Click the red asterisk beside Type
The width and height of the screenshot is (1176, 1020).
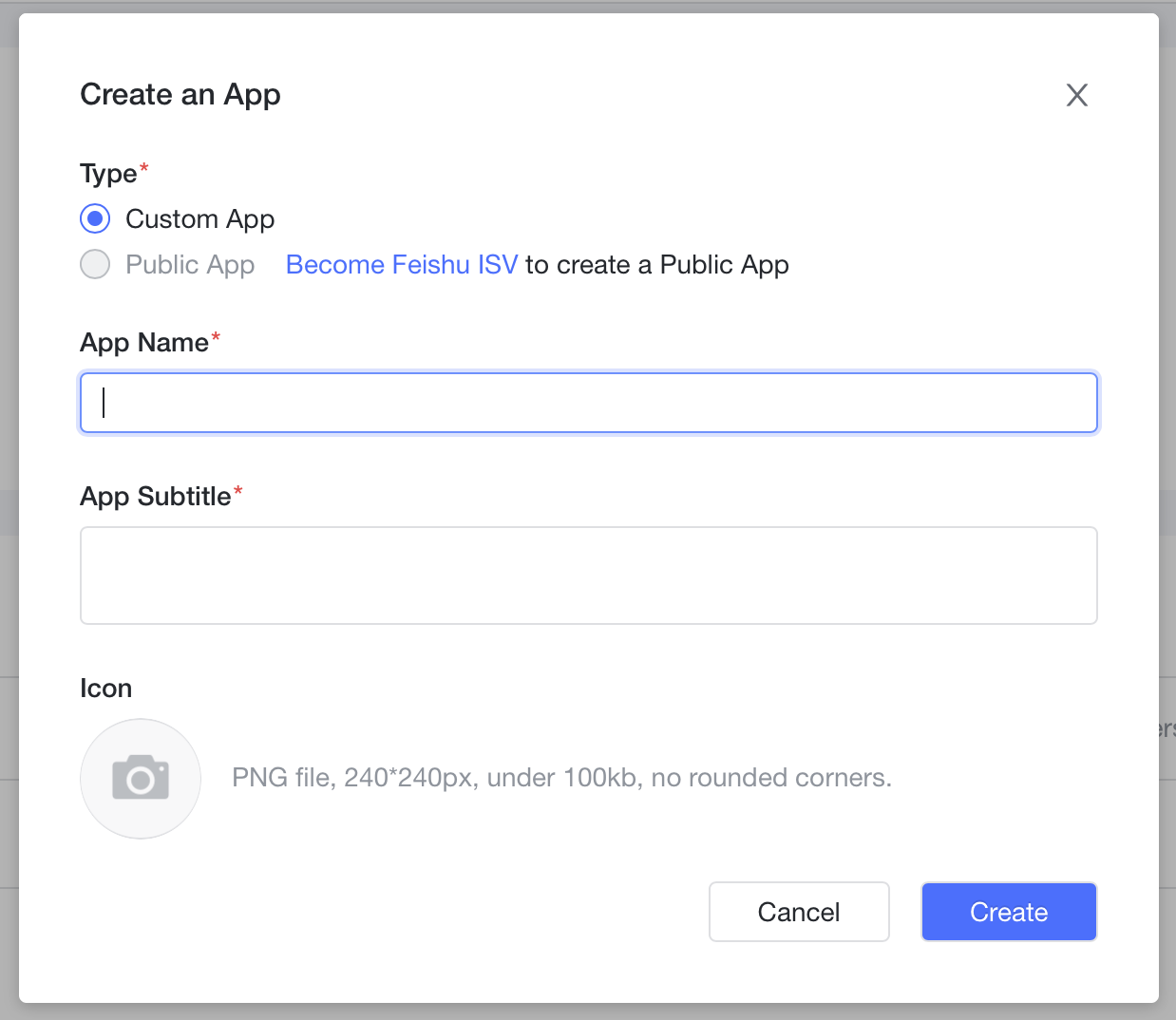coord(144,169)
